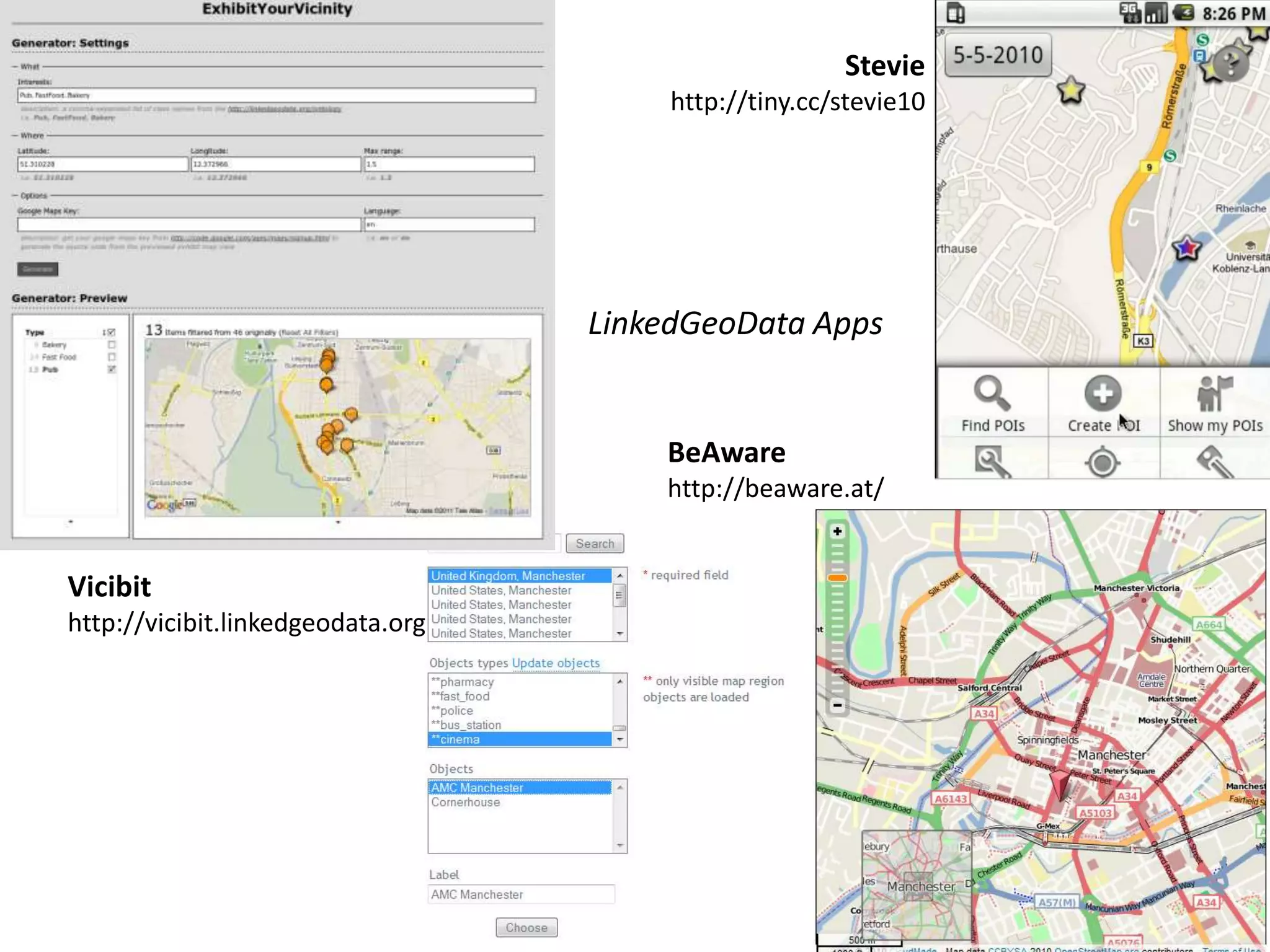Select **cinema object type
The width and height of the screenshot is (1270, 952).
pos(520,739)
